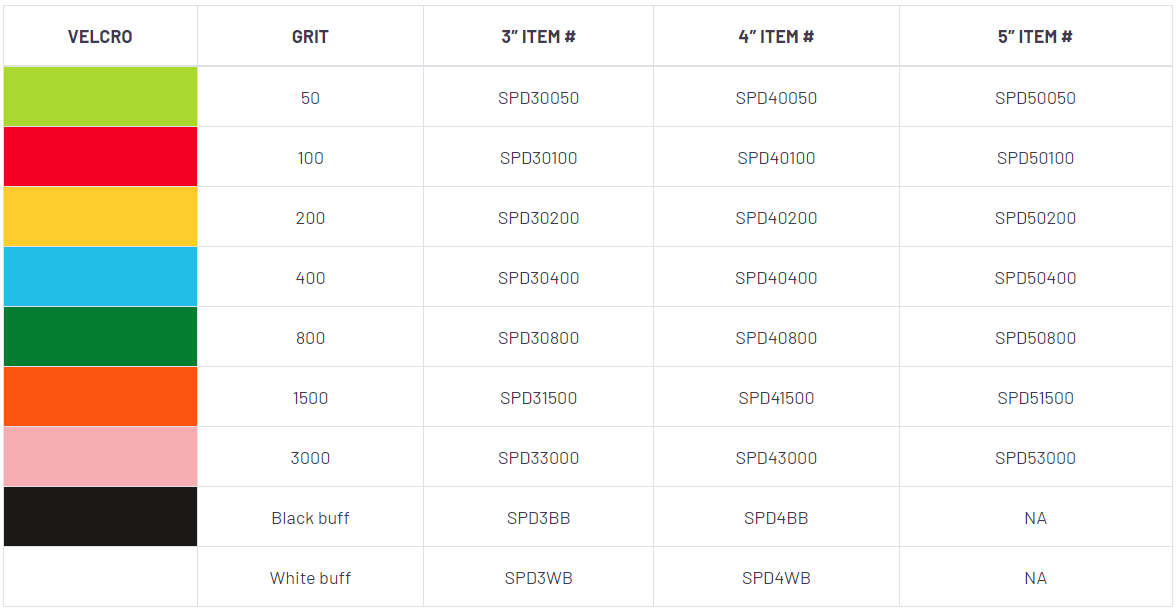Click the VELCRO column header
The image size is (1176, 611).
(100, 37)
